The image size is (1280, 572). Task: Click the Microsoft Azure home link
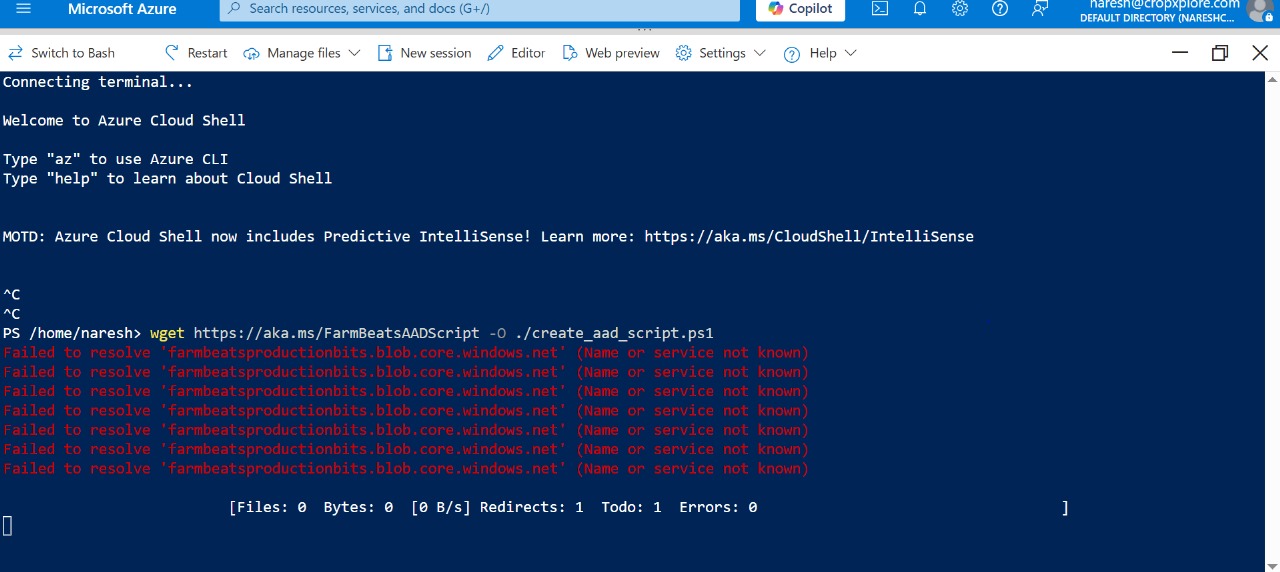(x=122, y=8)
